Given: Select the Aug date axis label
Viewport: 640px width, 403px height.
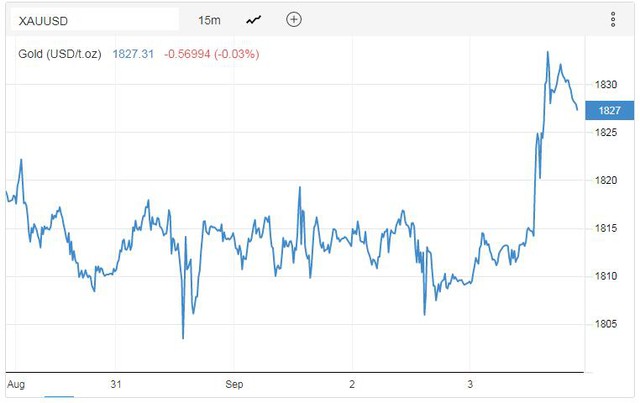Looking at the screenshot, I should click(x=16, y=384).
